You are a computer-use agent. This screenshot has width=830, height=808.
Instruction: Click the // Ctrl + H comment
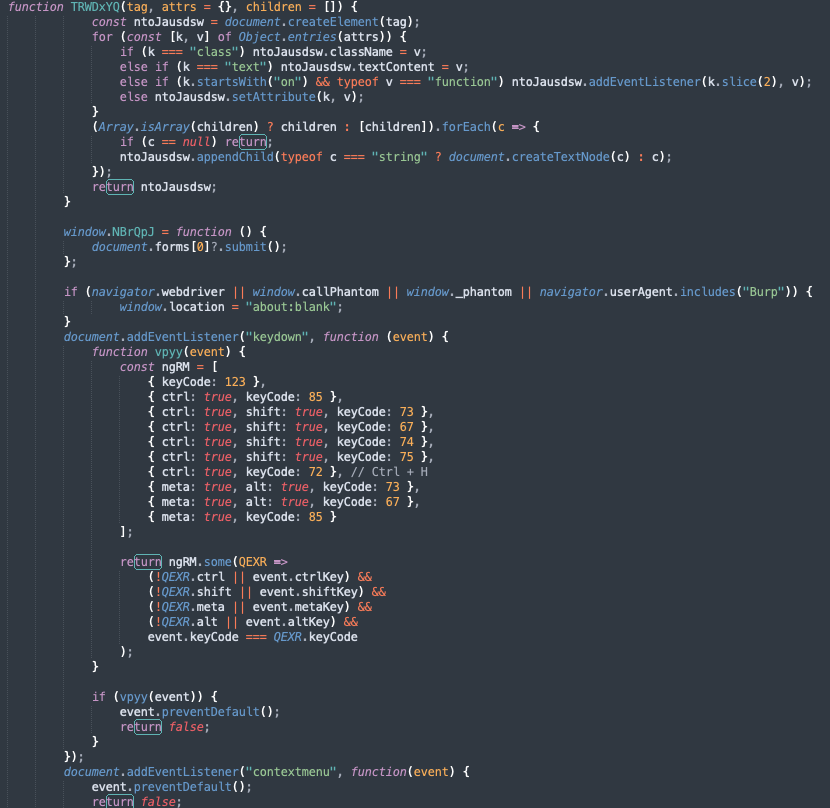pyautogui.click(x=389, y=472)
